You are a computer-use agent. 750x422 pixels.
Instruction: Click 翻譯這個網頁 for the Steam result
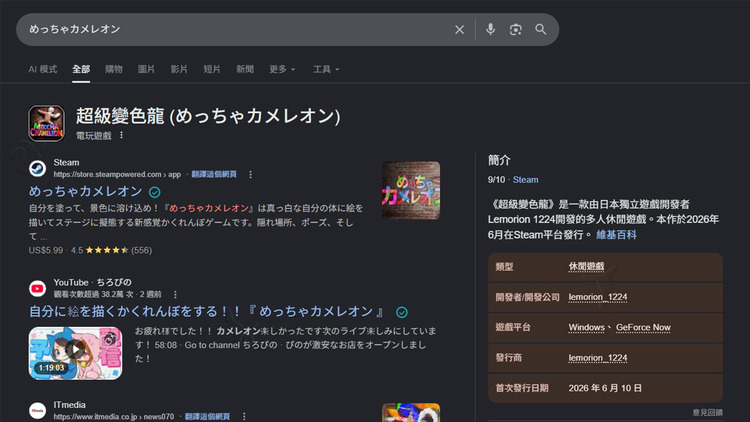point(214,175)
